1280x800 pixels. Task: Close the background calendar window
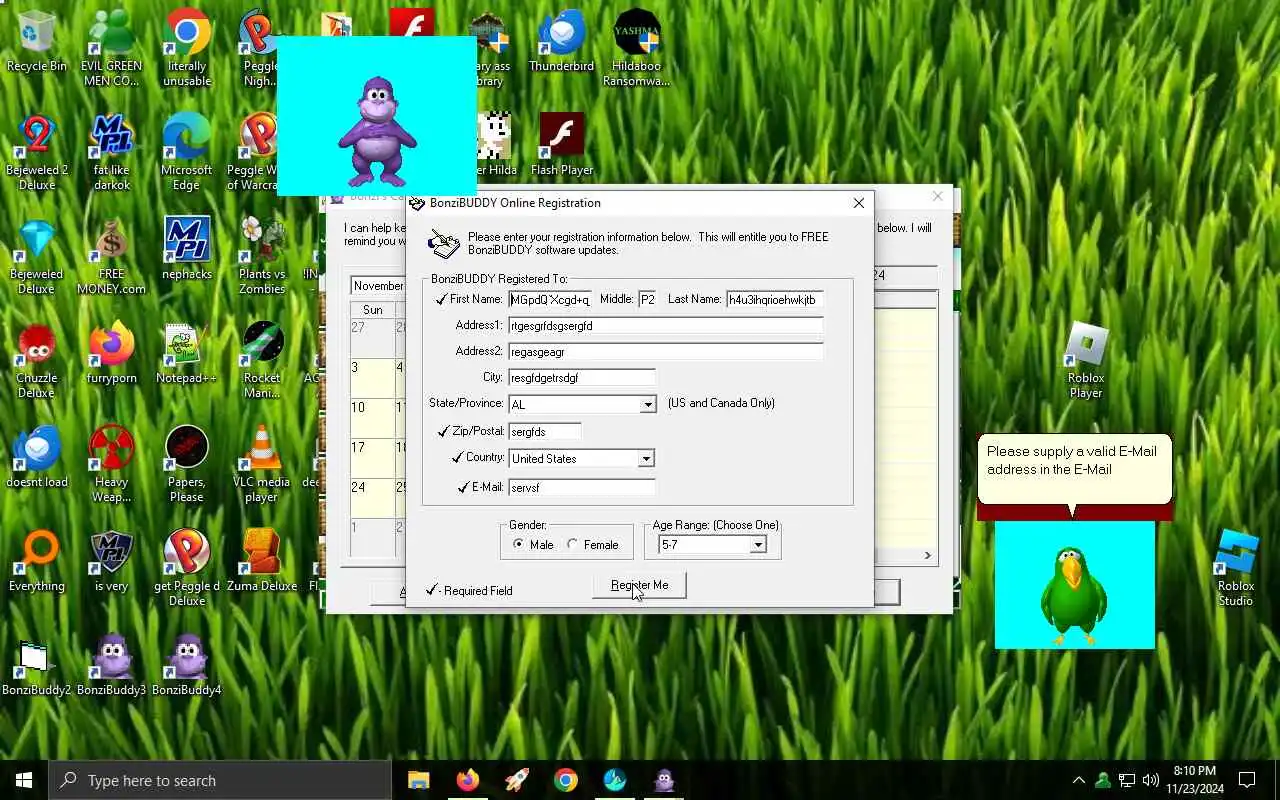click(937, 196)
